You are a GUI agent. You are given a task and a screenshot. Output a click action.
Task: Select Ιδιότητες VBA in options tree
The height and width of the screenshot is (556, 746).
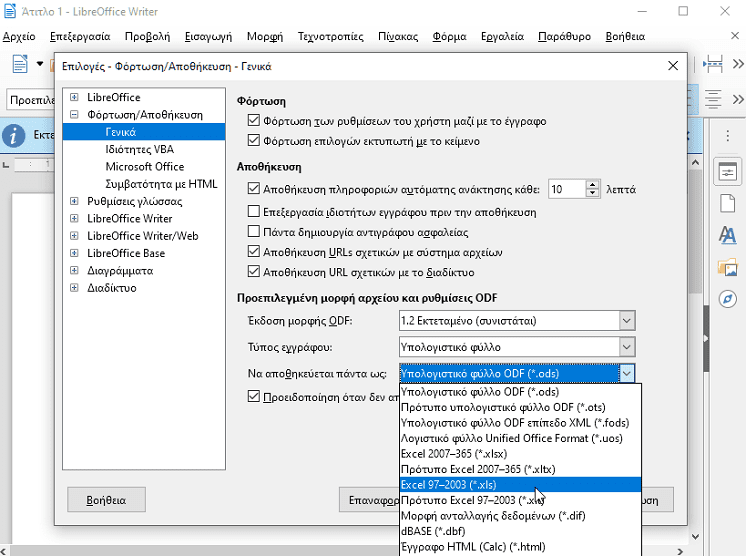click(x=139, y=149)
